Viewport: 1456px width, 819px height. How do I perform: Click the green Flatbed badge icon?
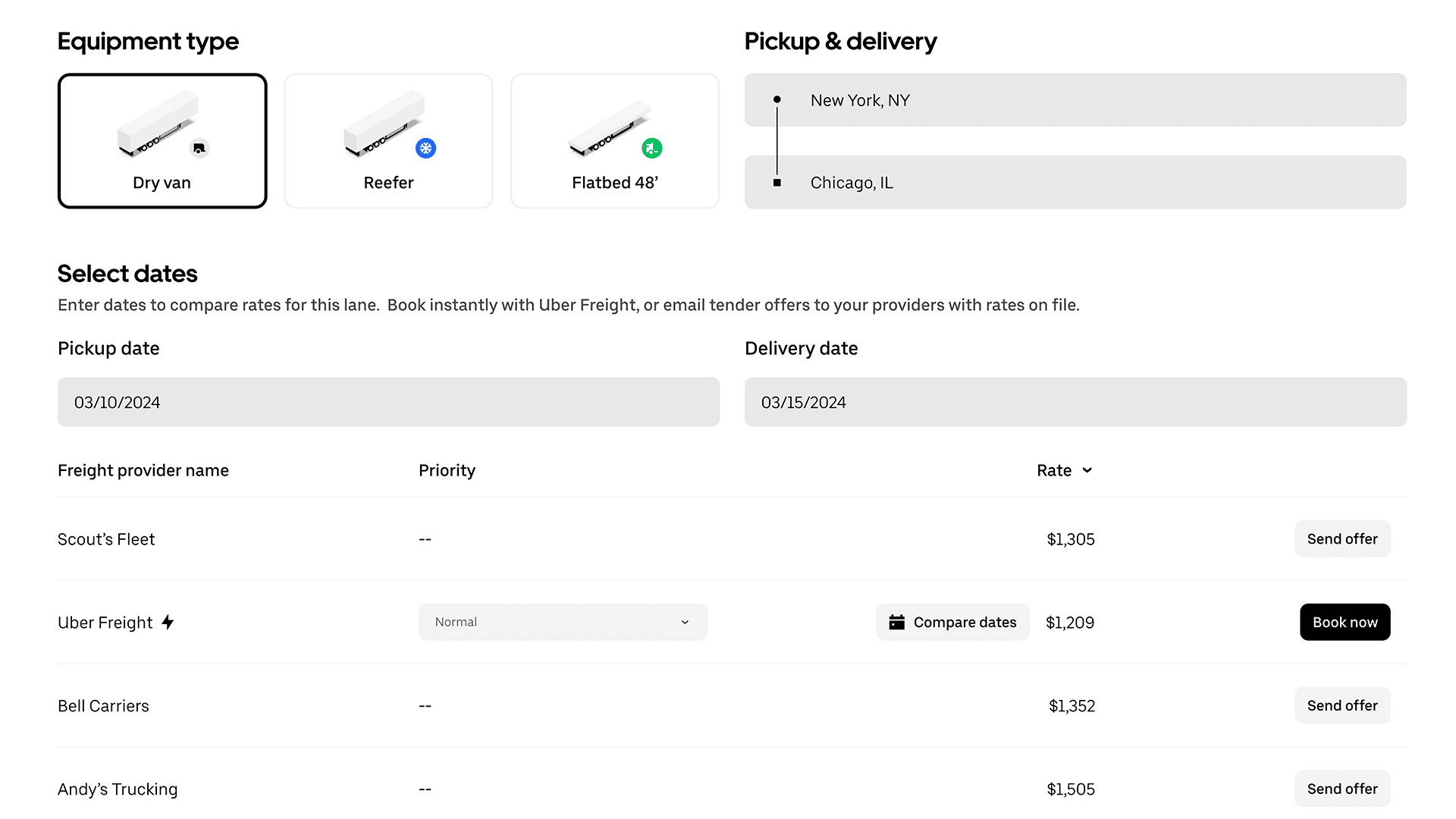(x=652, y=148)
